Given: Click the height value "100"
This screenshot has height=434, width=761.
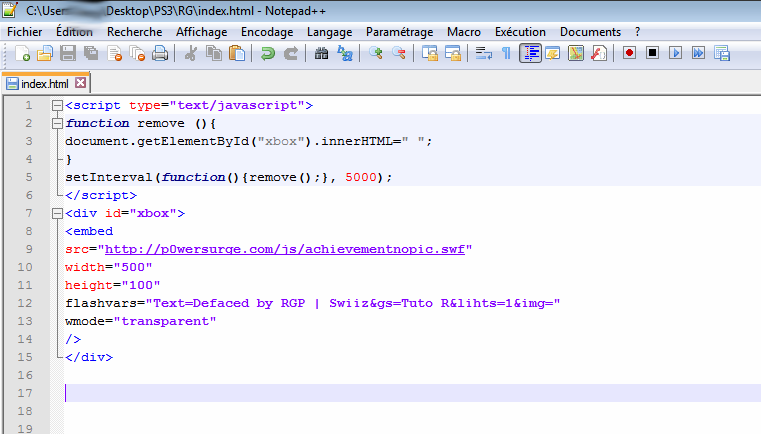Looking at the screenshot, I should [141, 285].
